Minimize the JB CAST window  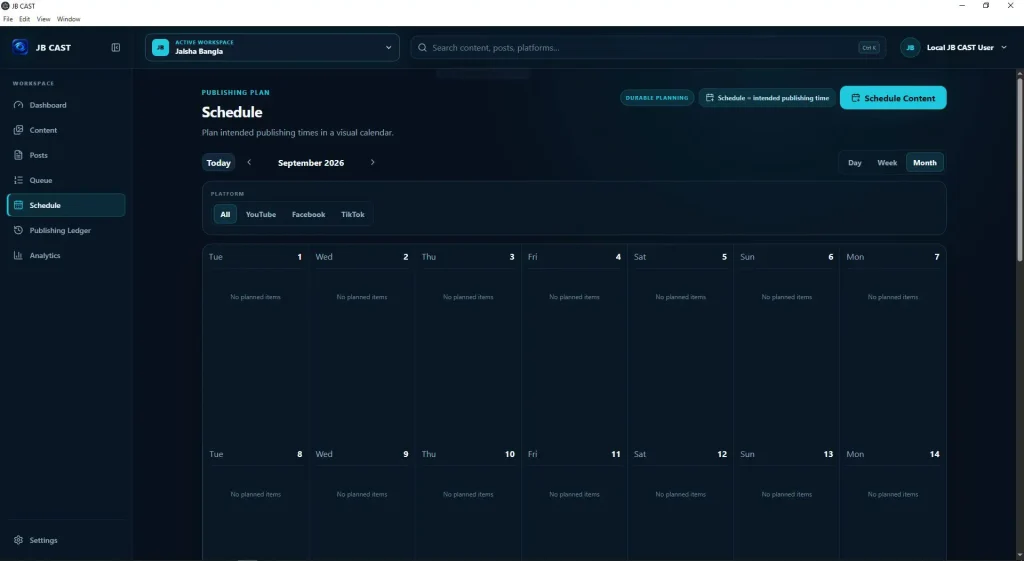point(962,5)
